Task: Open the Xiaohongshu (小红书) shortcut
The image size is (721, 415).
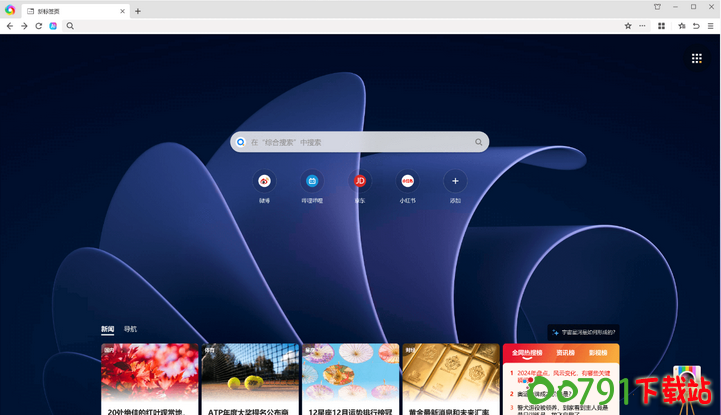Action: pos(408,181)
